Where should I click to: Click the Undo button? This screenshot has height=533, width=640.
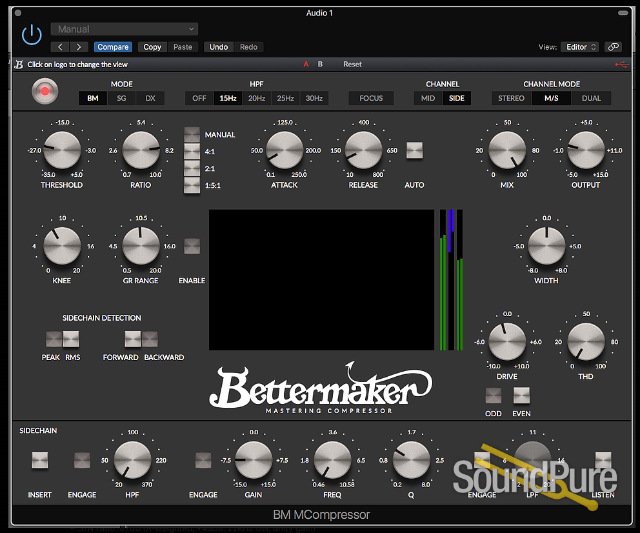[219, 47]
